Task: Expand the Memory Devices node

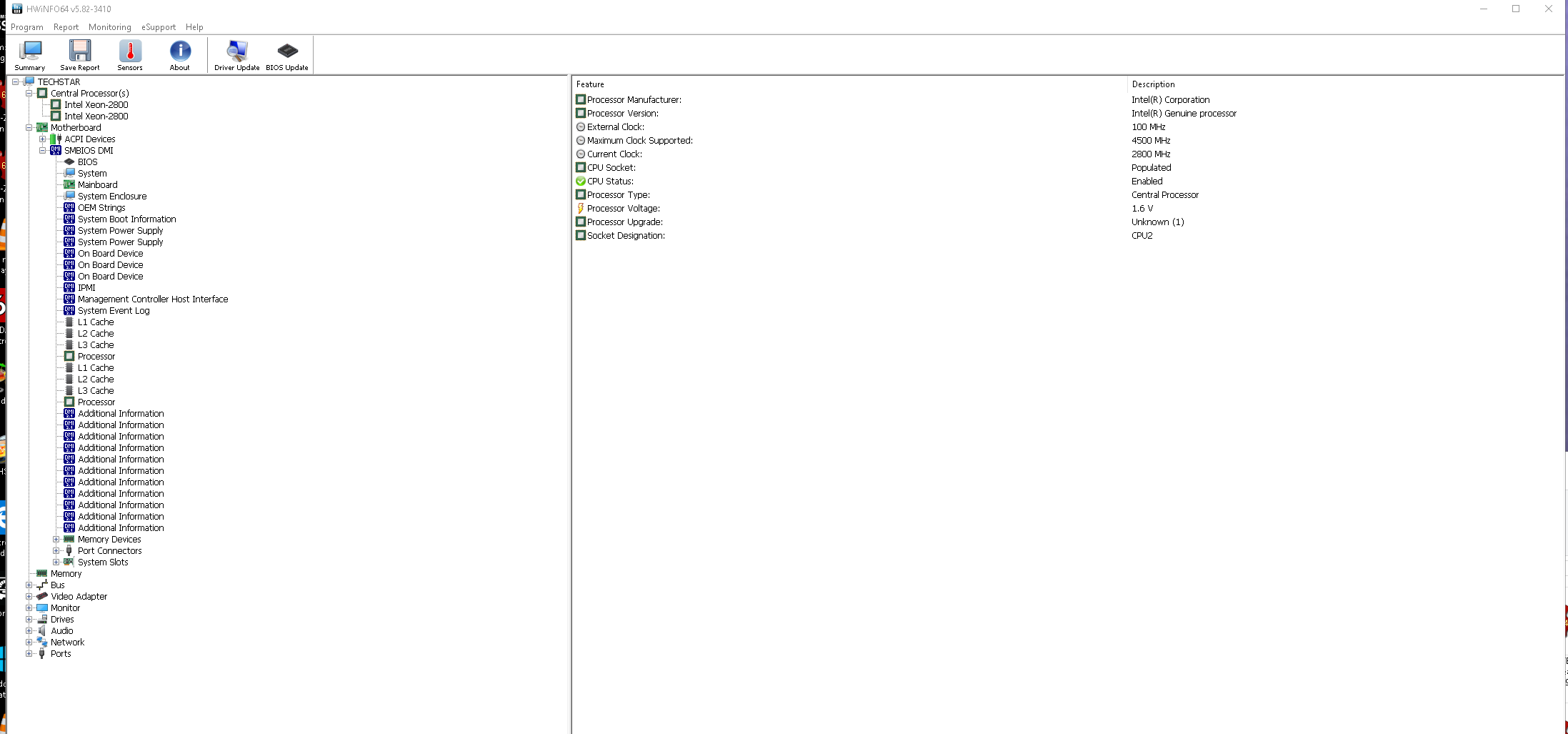Action: click(x=56, y=539)
